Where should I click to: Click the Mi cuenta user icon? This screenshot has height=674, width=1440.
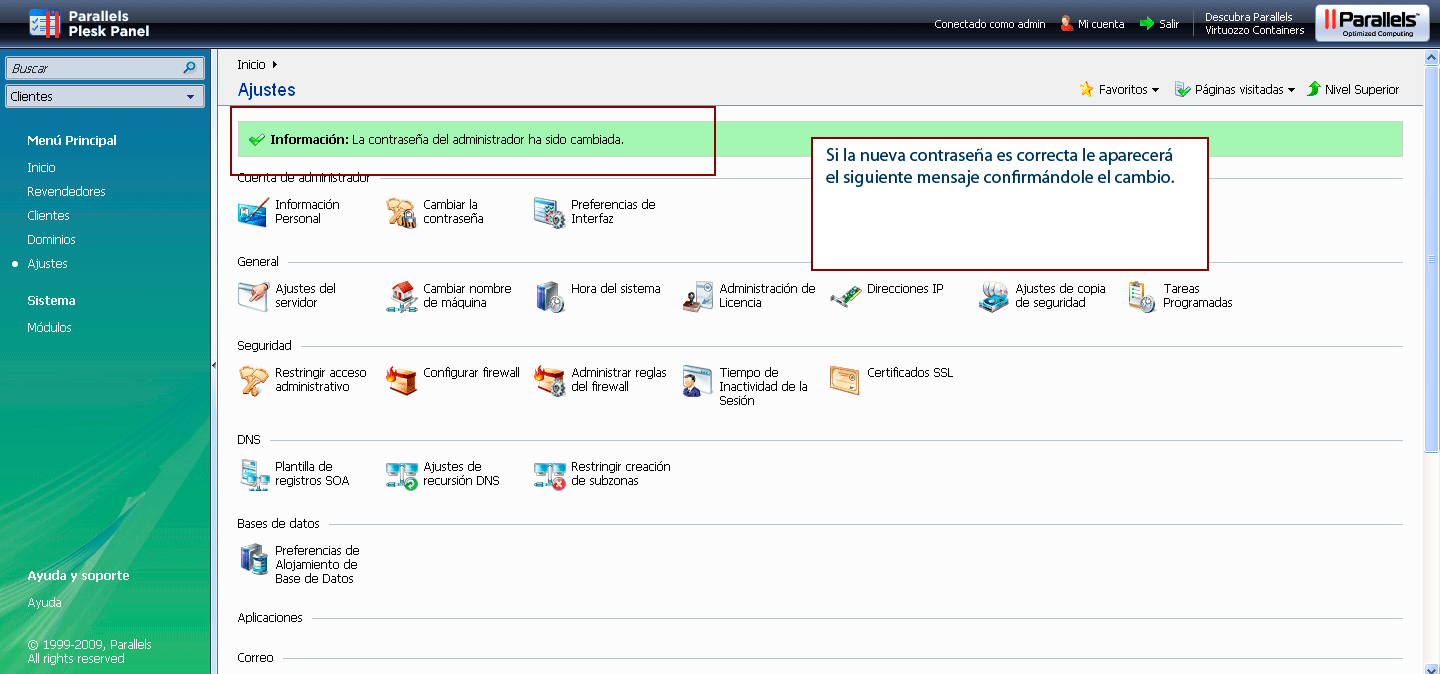(1067, 23)
